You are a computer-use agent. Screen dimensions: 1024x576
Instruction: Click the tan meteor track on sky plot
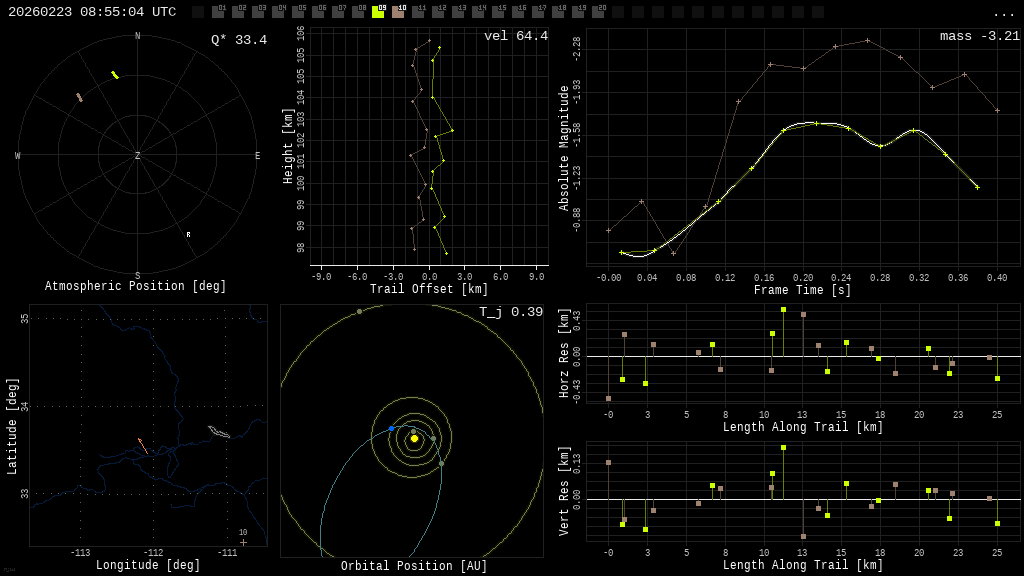click(79, 97)
